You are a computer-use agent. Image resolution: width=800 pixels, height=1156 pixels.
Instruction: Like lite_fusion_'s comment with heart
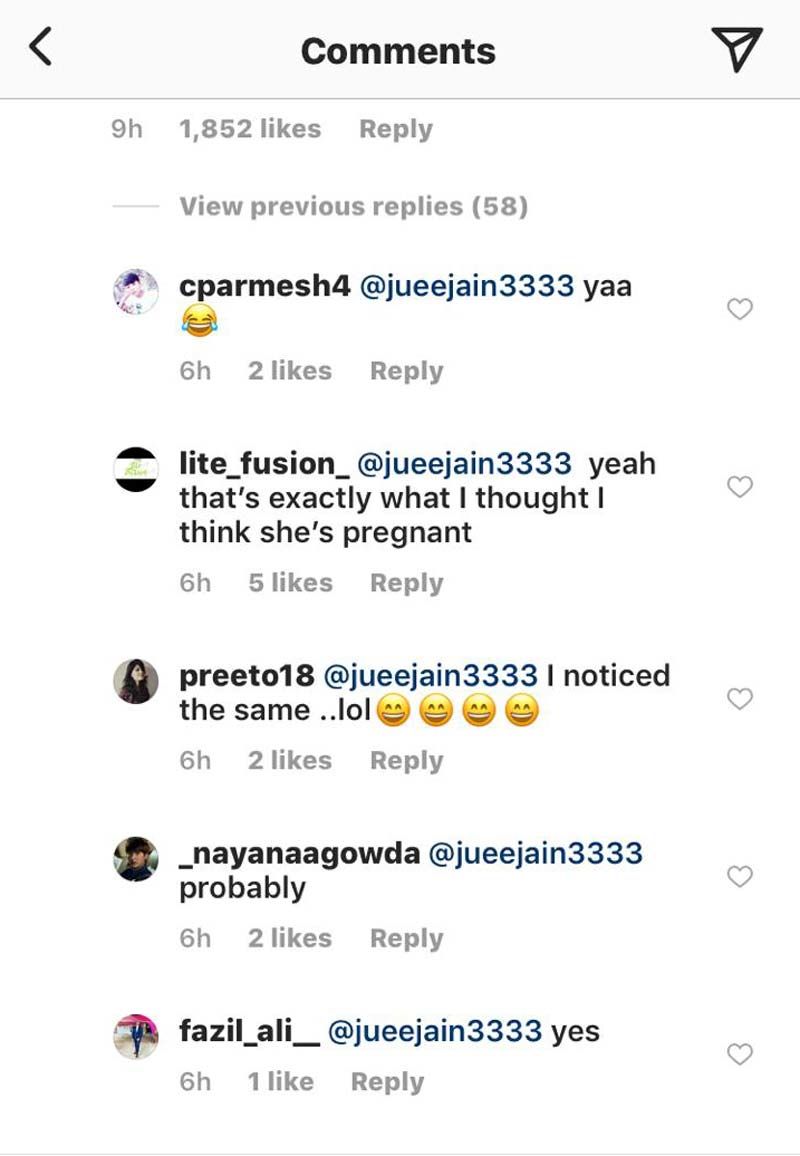click(x=739, y=487)
